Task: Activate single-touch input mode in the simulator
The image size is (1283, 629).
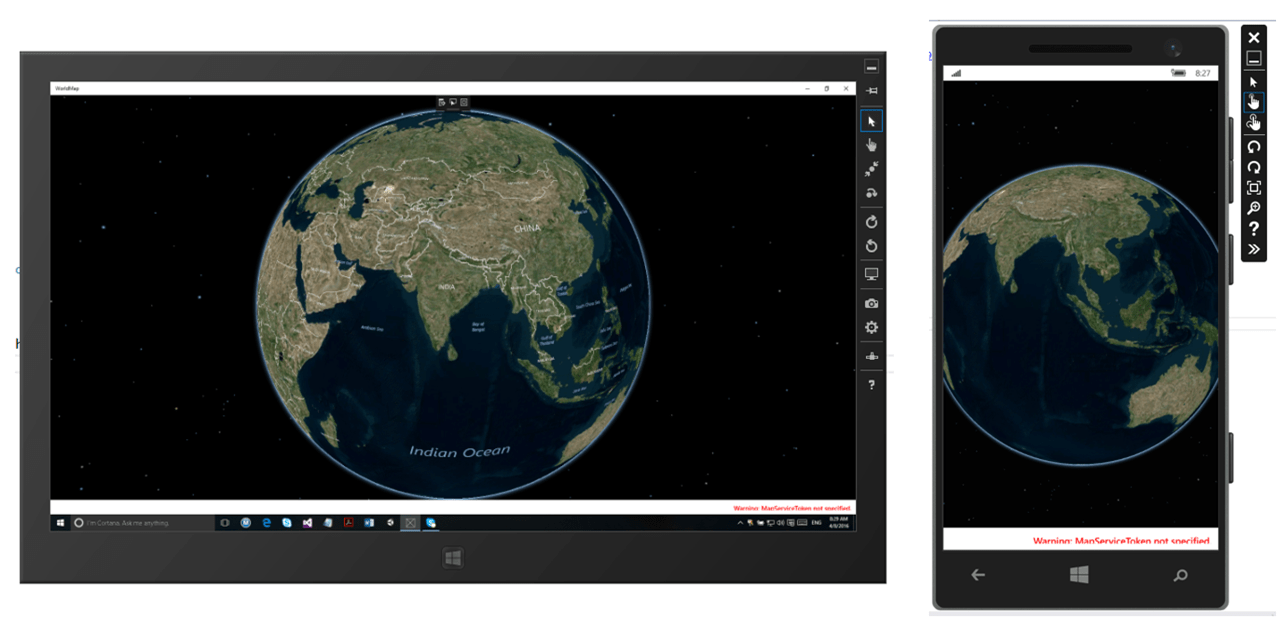Action: pyautogui.click(x=871, y=144)
